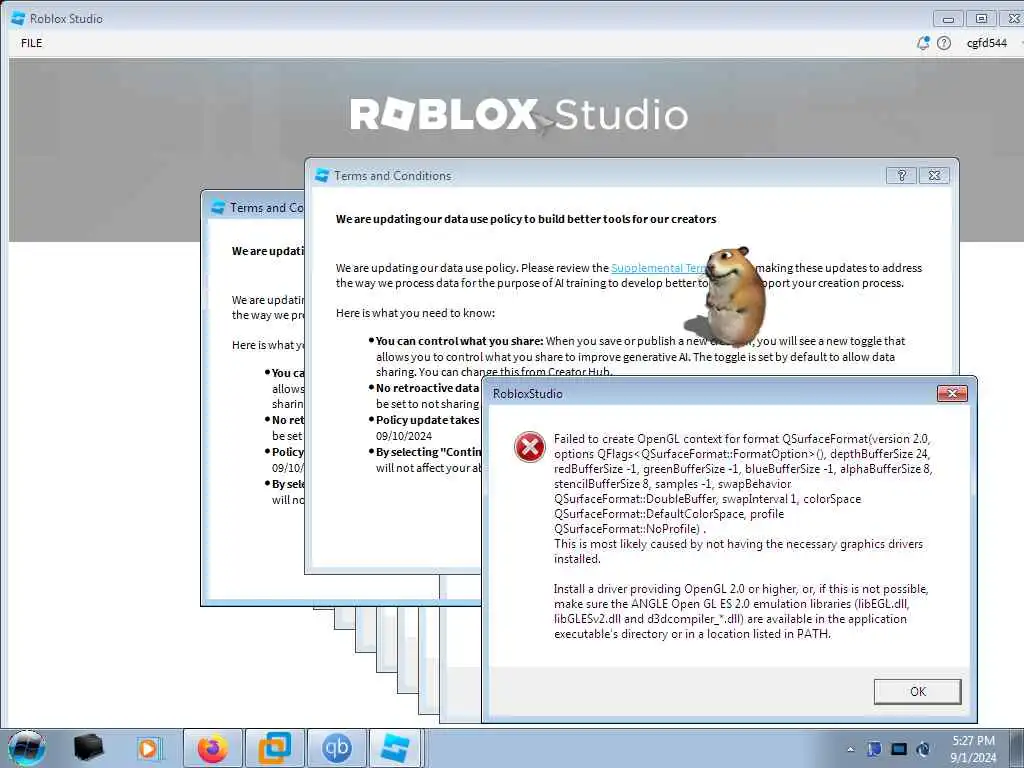Click the RobloxStudio error dialog title
This screenshot has height=768, width=1024.
(x=528, y=394)
